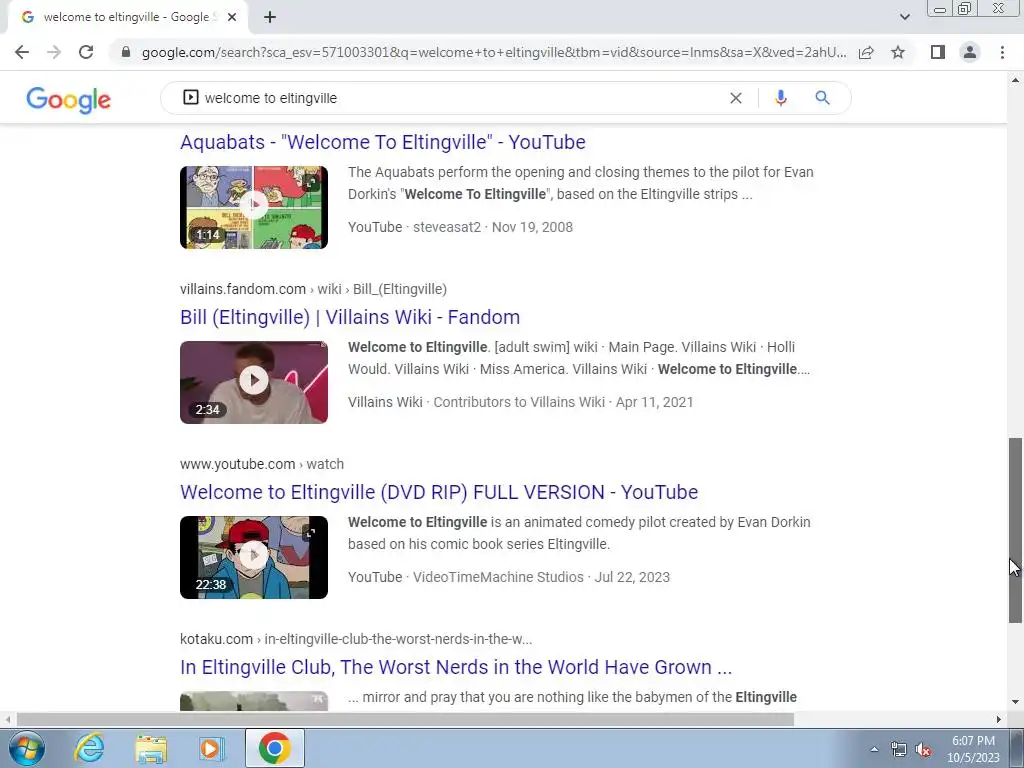Click the vertical scrollbar thumb
Screen dimensions: 1024x768
(1015, 530)
